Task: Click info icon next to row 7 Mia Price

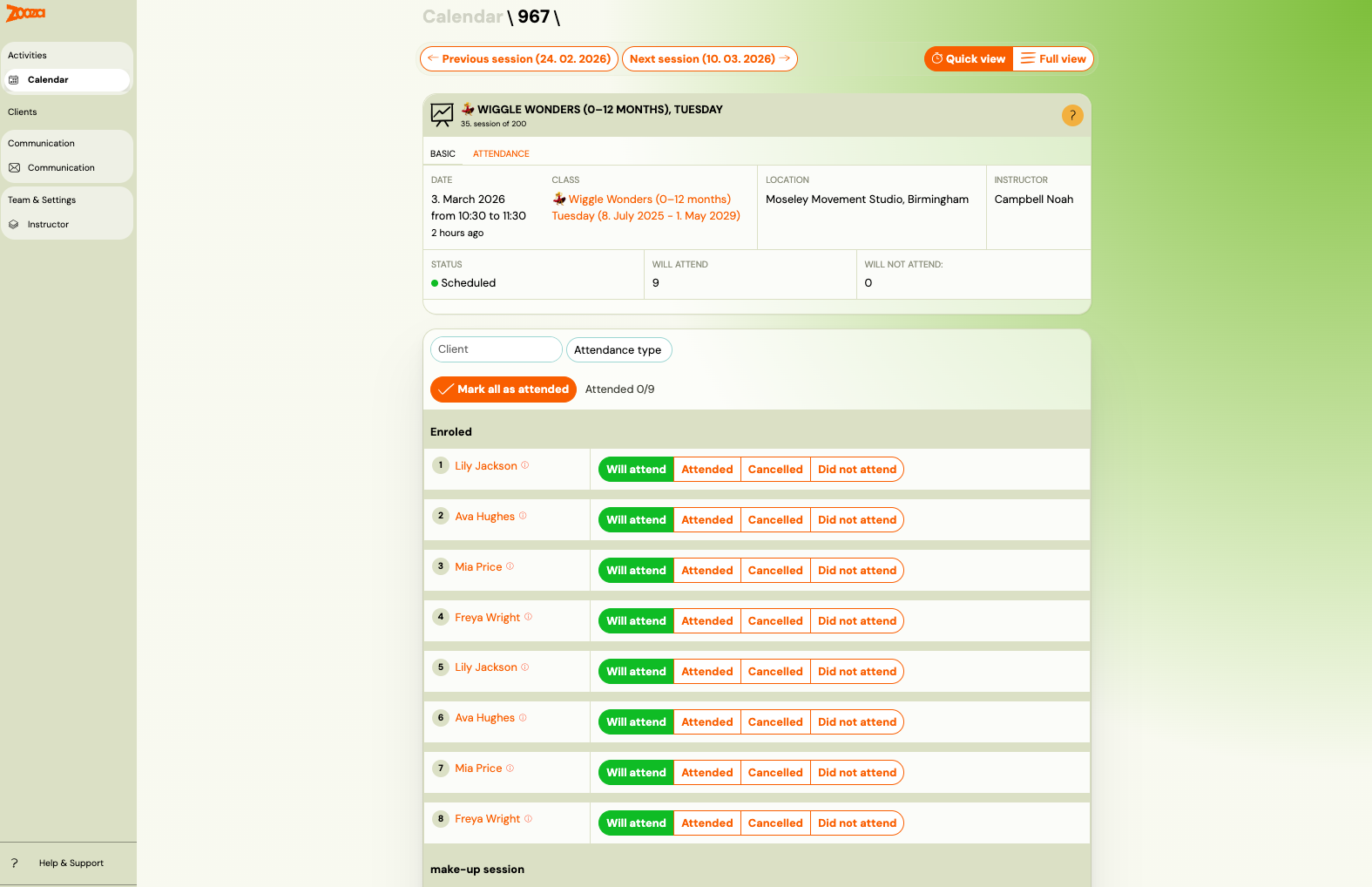Action: (x=510, y=769)
